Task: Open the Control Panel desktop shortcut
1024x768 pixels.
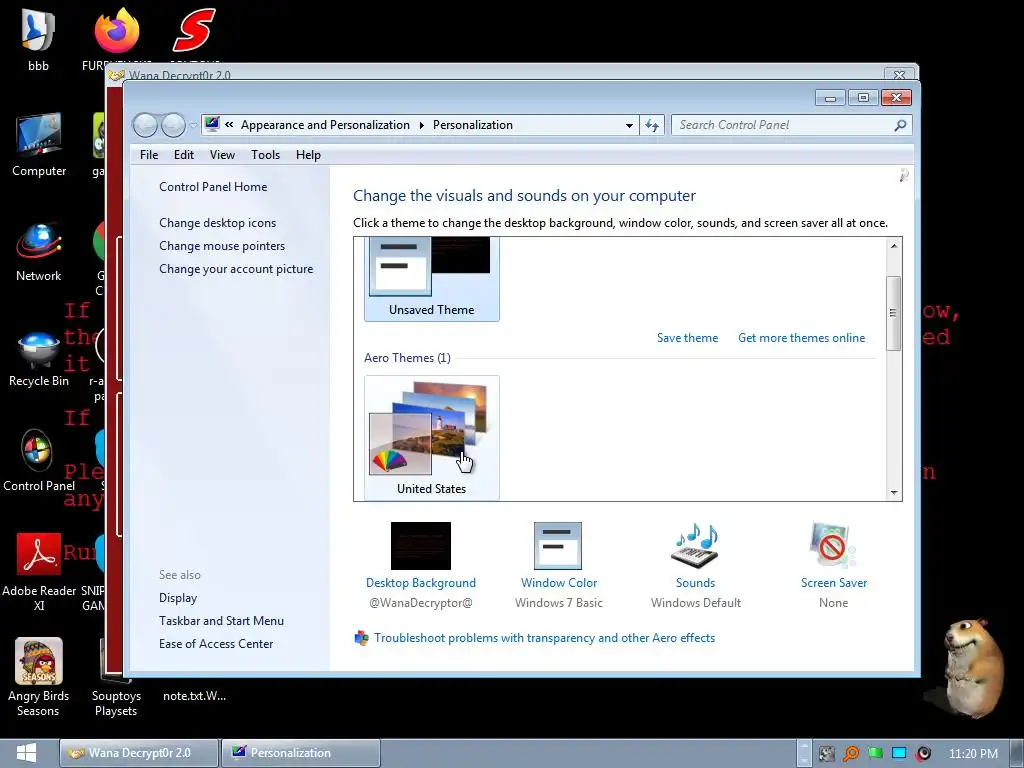Action: [x=39, y=460]
